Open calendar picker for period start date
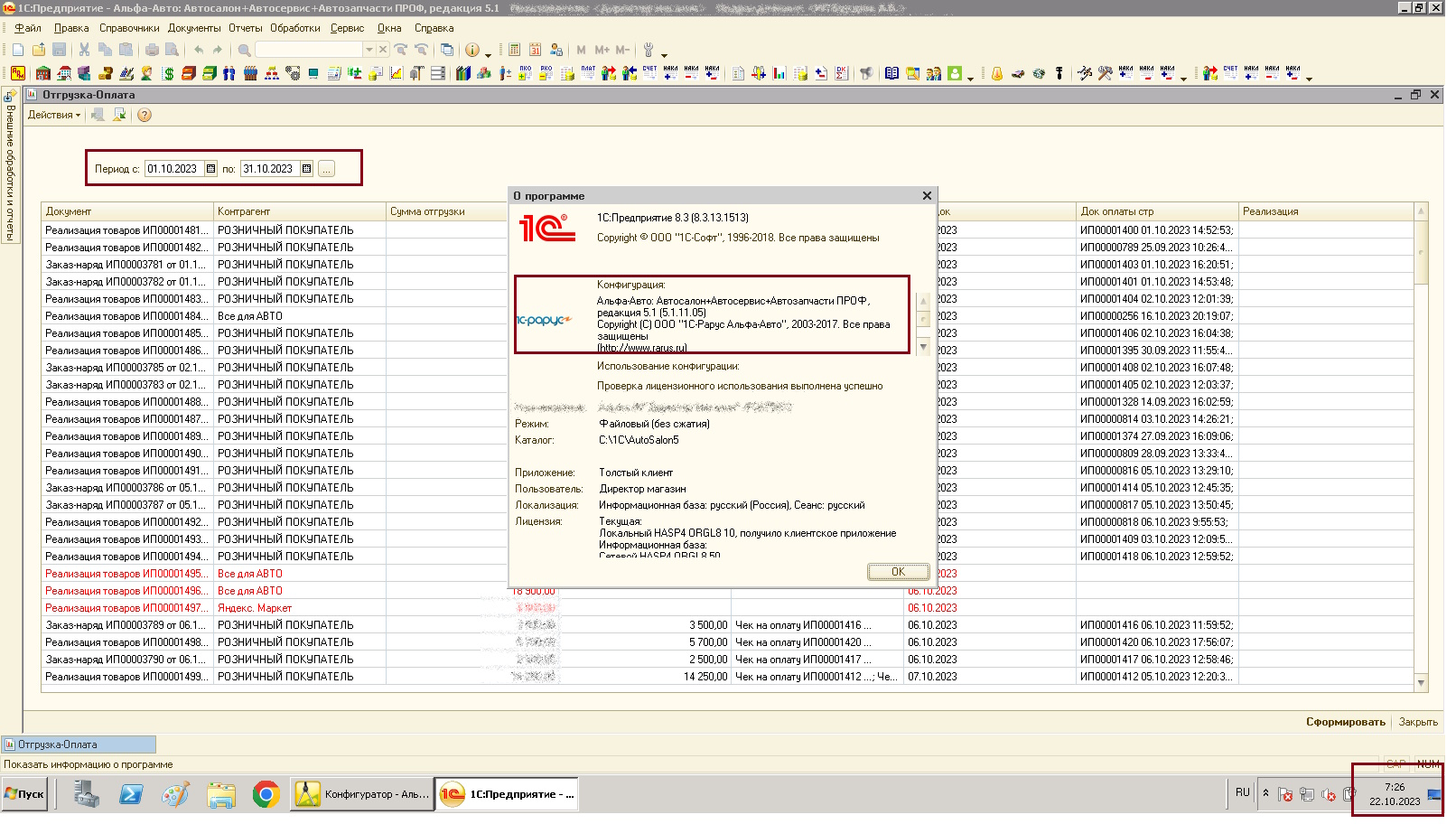1456x824 pixels. tap(210, 169)
